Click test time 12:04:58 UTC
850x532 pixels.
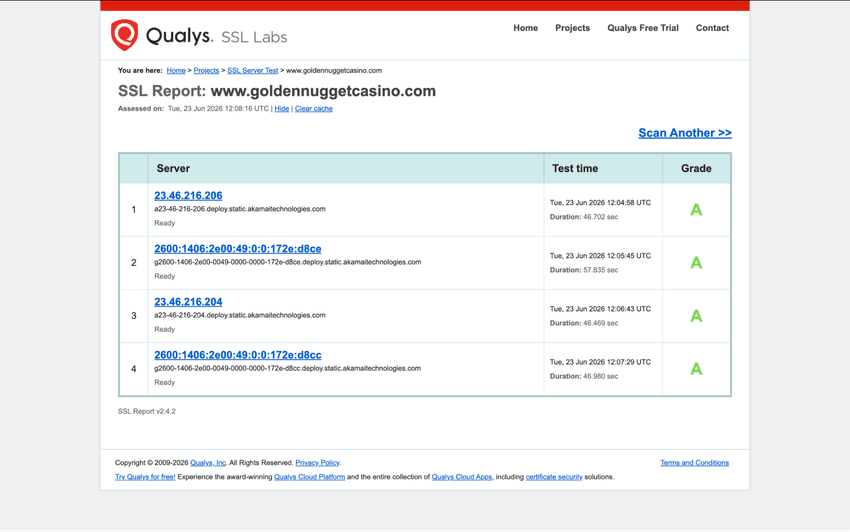[600, 202]
